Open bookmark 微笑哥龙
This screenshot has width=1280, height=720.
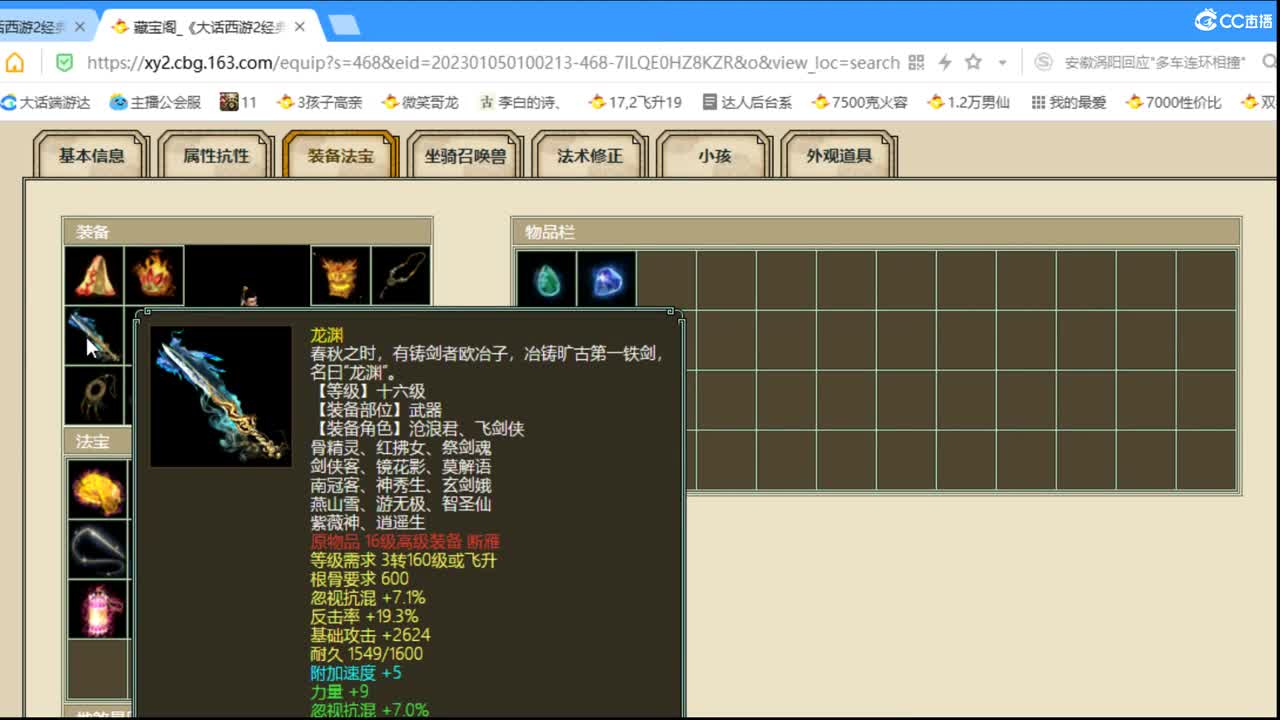pyautogui.click(x=421, y=102)
